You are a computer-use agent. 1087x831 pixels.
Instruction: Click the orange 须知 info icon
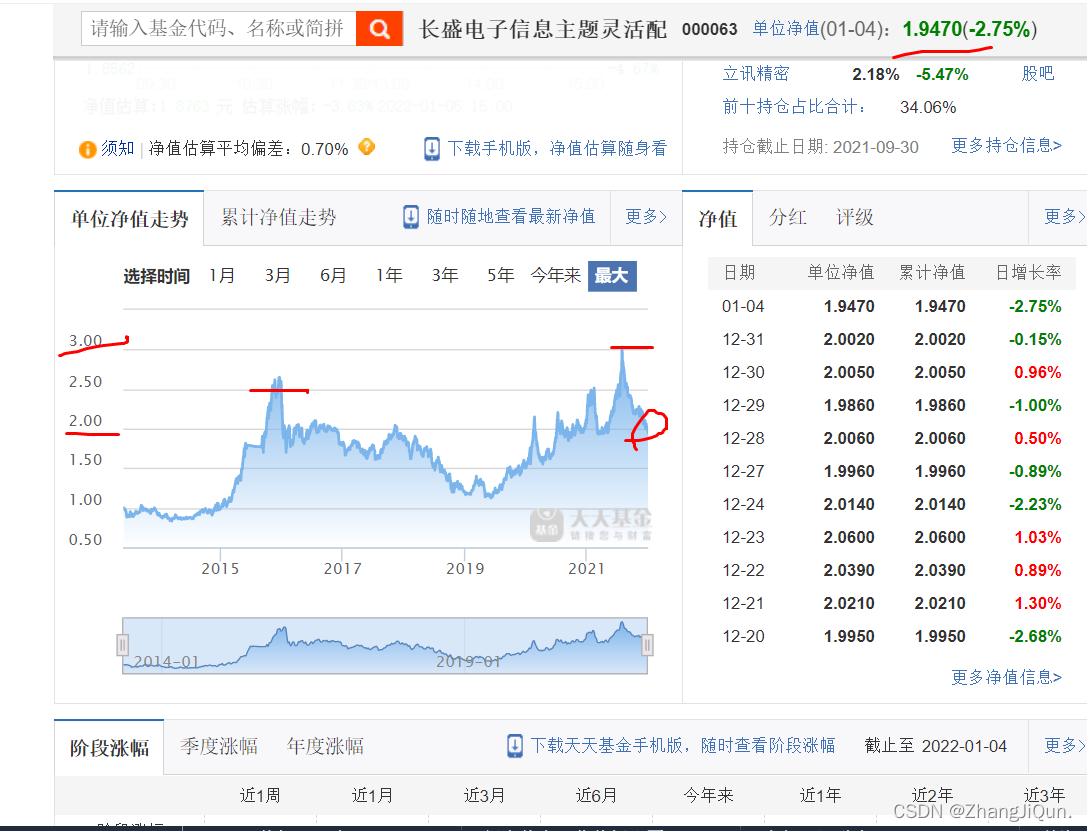click(x=87, y=149)
